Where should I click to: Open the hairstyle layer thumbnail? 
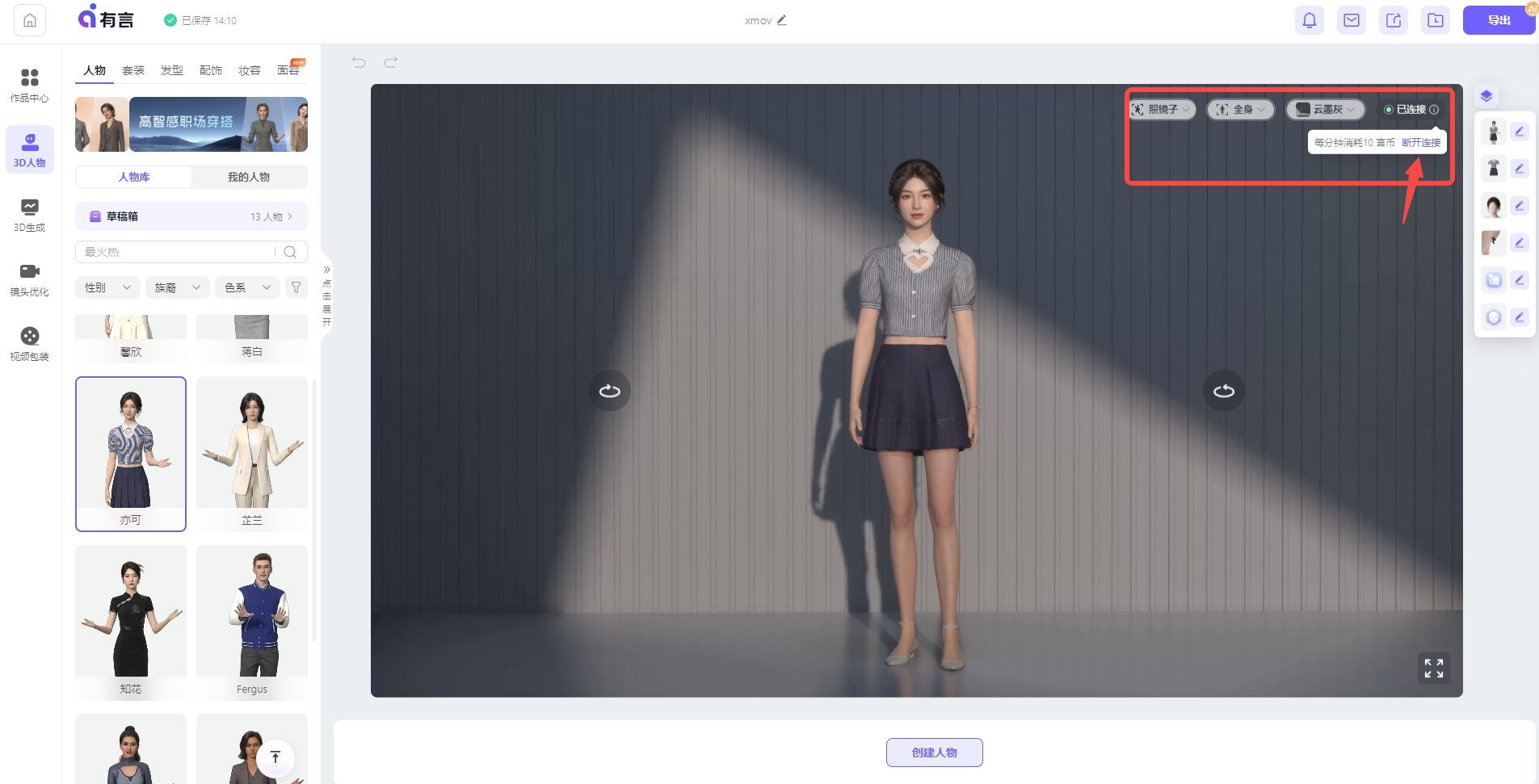1493,206
